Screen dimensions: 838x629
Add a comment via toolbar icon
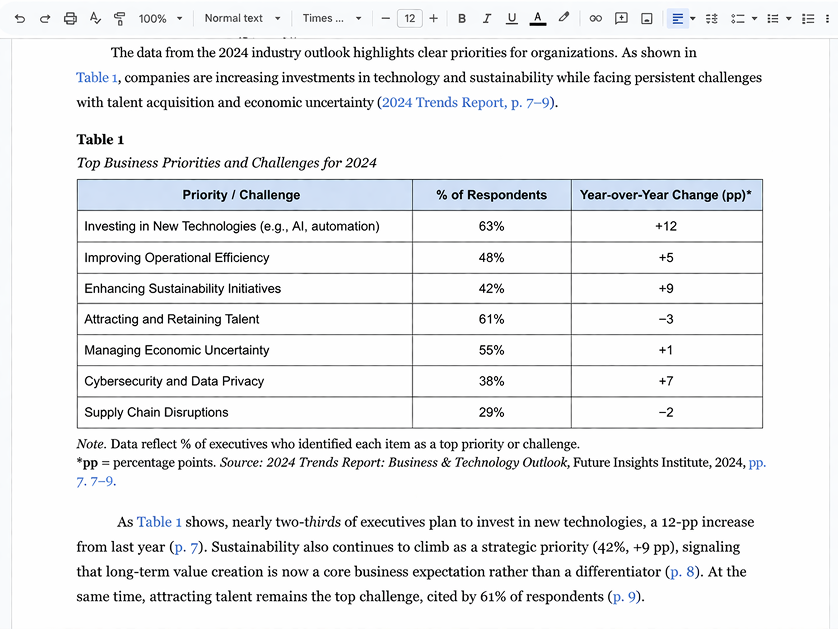point(621,18)
